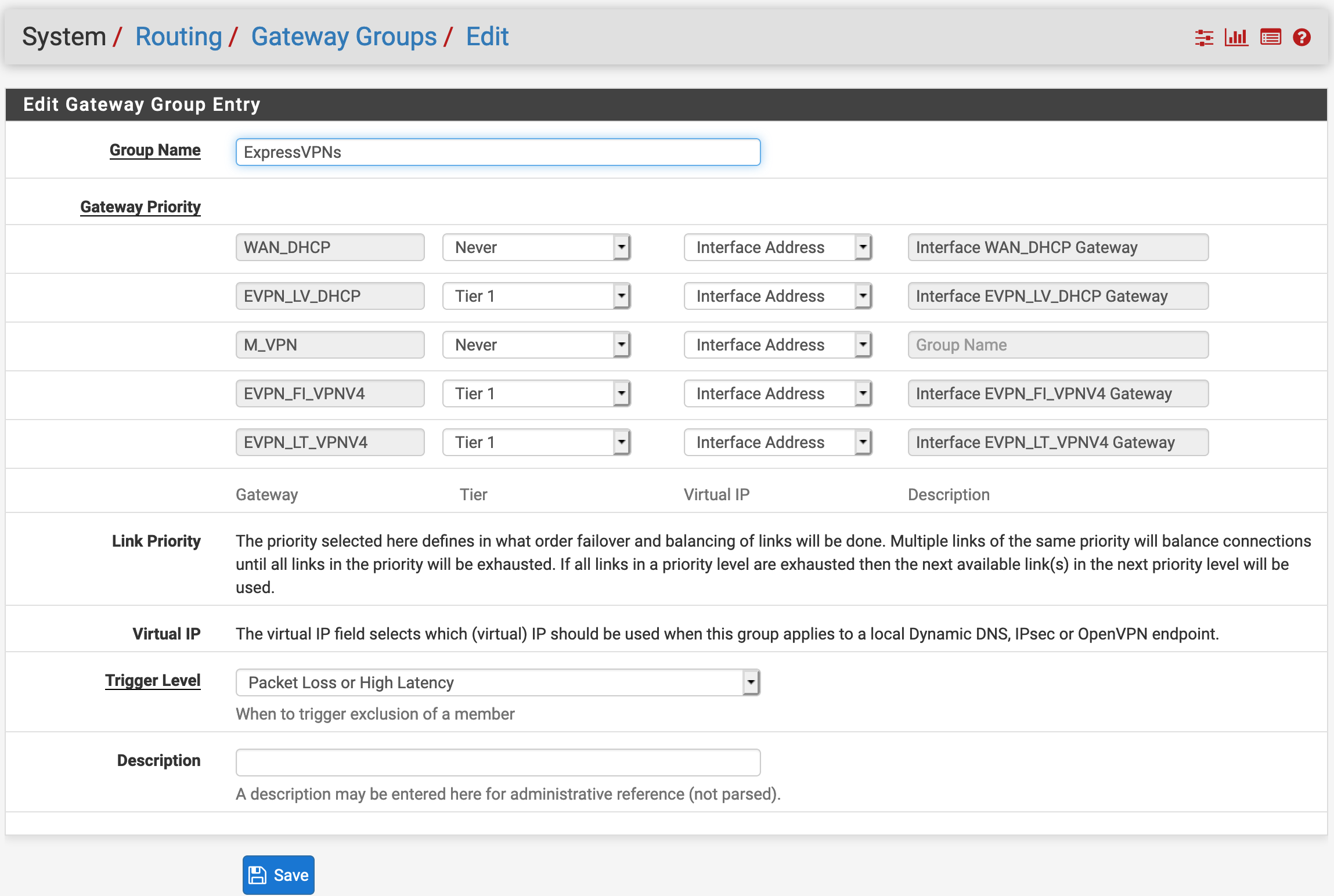Change the EVPN_FI_VPNV4 tier selection

[x=536, y=394]
